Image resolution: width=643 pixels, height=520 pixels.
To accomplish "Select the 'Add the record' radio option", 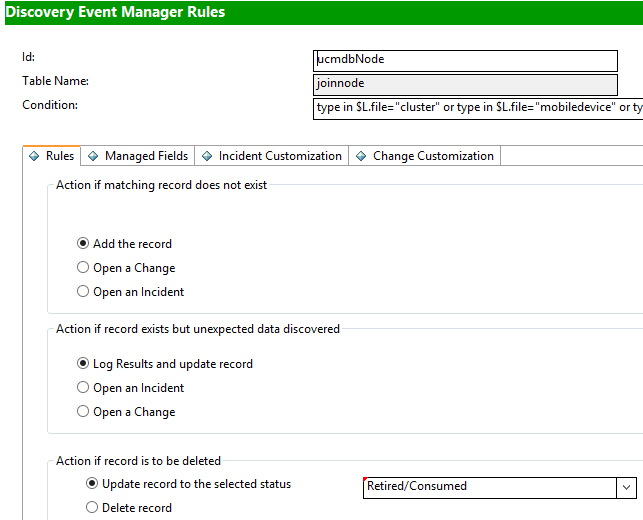I will (84, 244).
